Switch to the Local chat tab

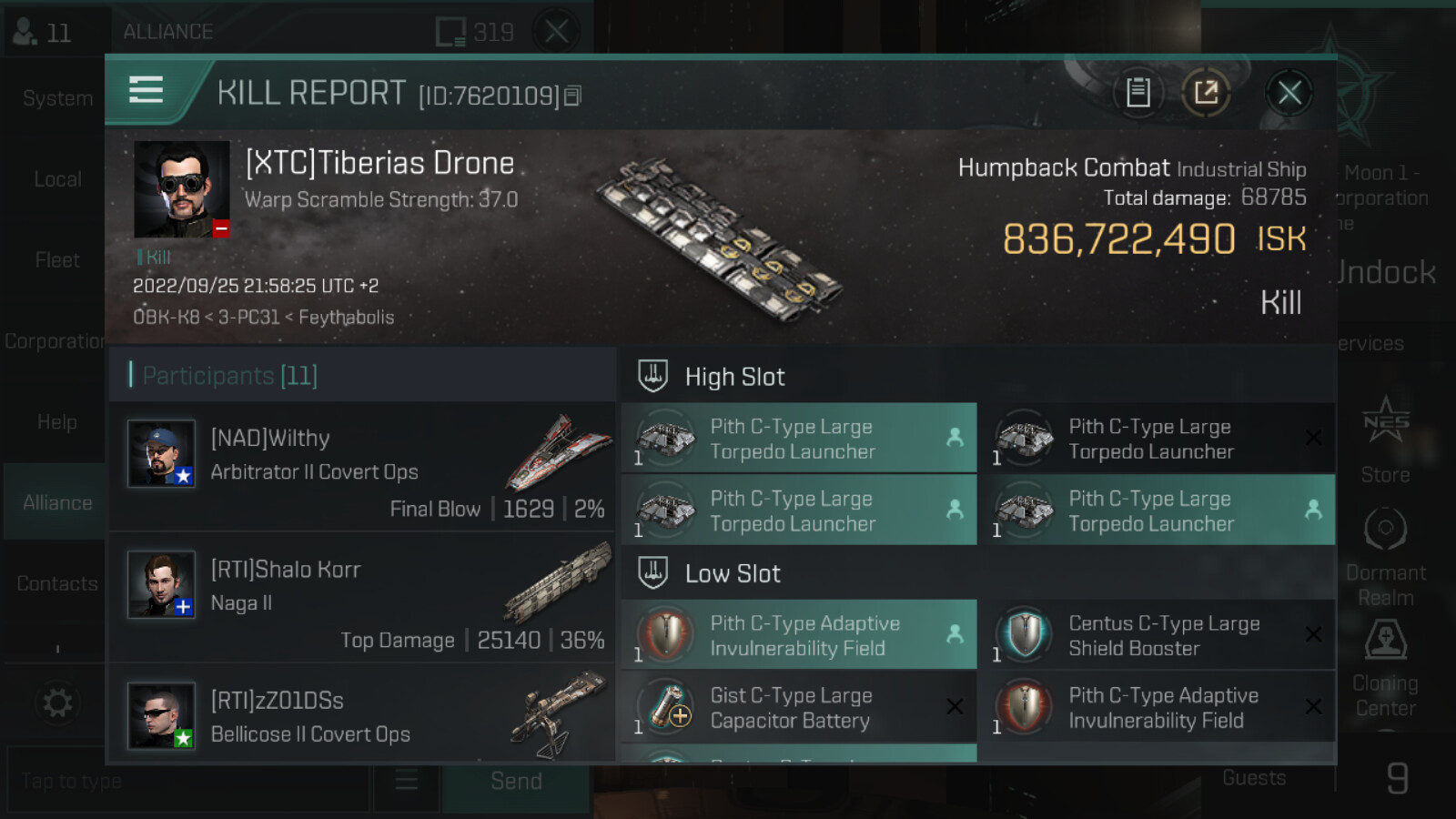(x=57, y=179)
